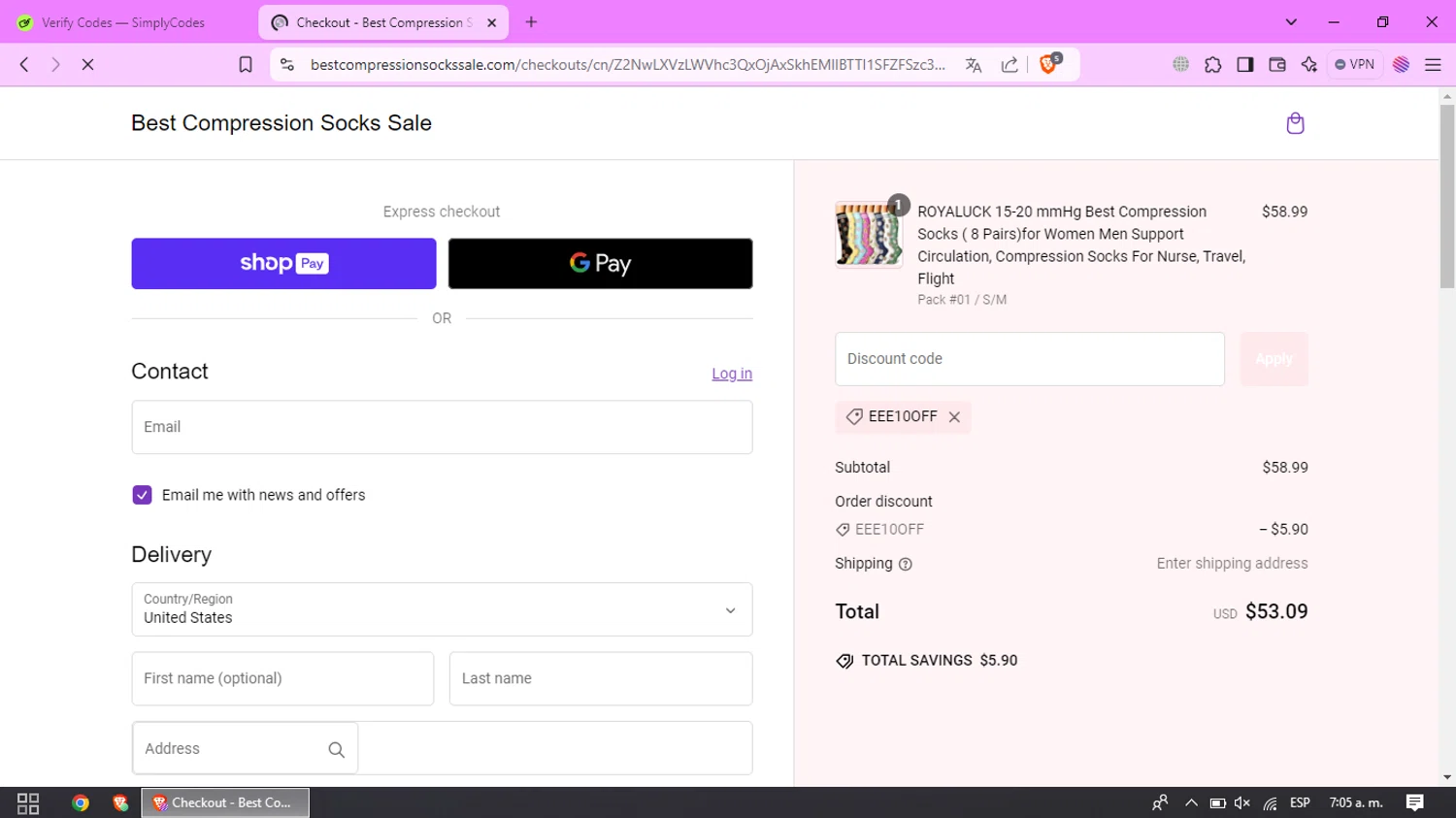Viewport: 1456px width, 818px height.
Task: Pay with Shop Pay button
Action: [x=283, y=263]
